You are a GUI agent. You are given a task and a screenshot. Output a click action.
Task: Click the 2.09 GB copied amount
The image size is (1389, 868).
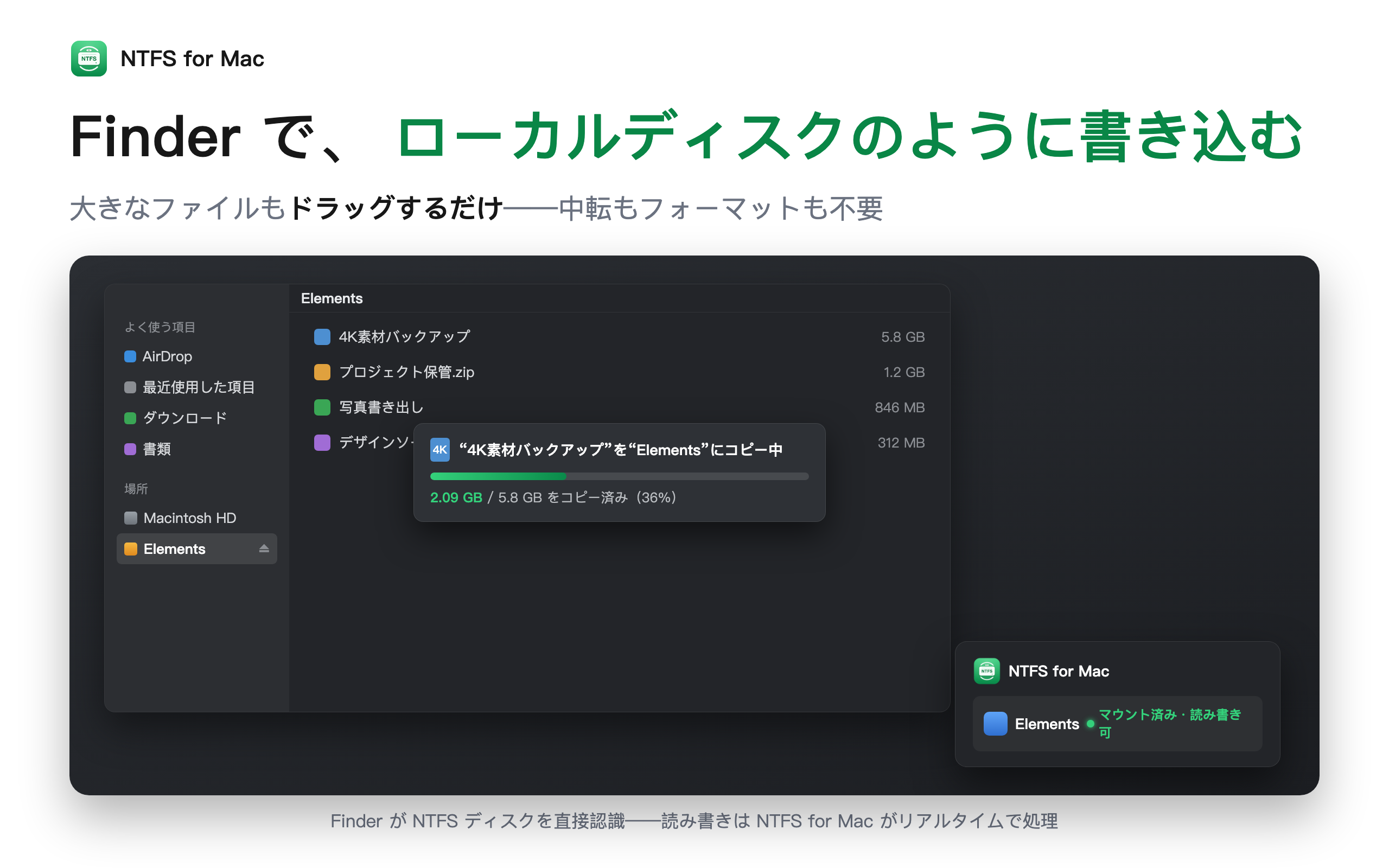456,497
